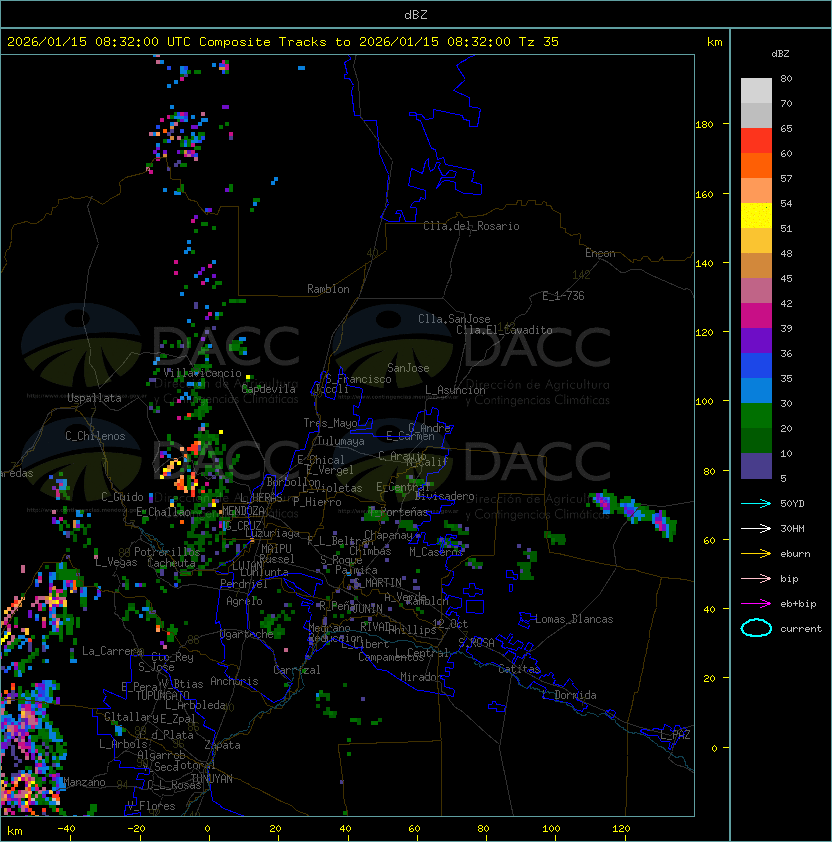
Task: Select the orange eburn arrow icon
Action: point(757,553)
